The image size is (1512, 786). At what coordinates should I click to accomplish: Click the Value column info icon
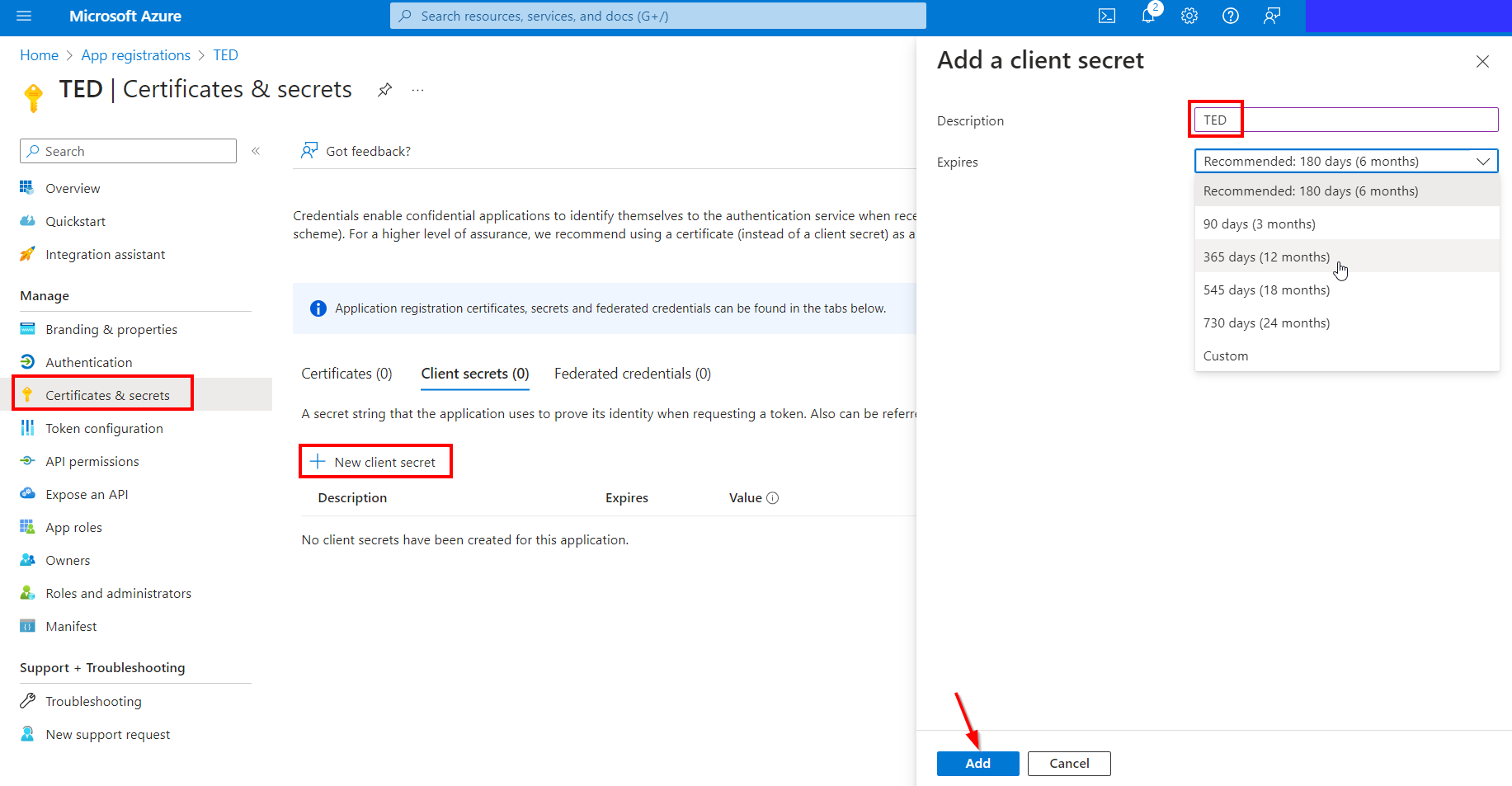point(773,498)
